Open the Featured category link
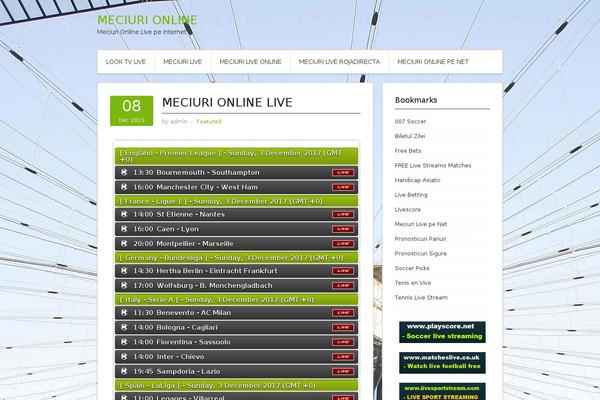 pos(209,121)
